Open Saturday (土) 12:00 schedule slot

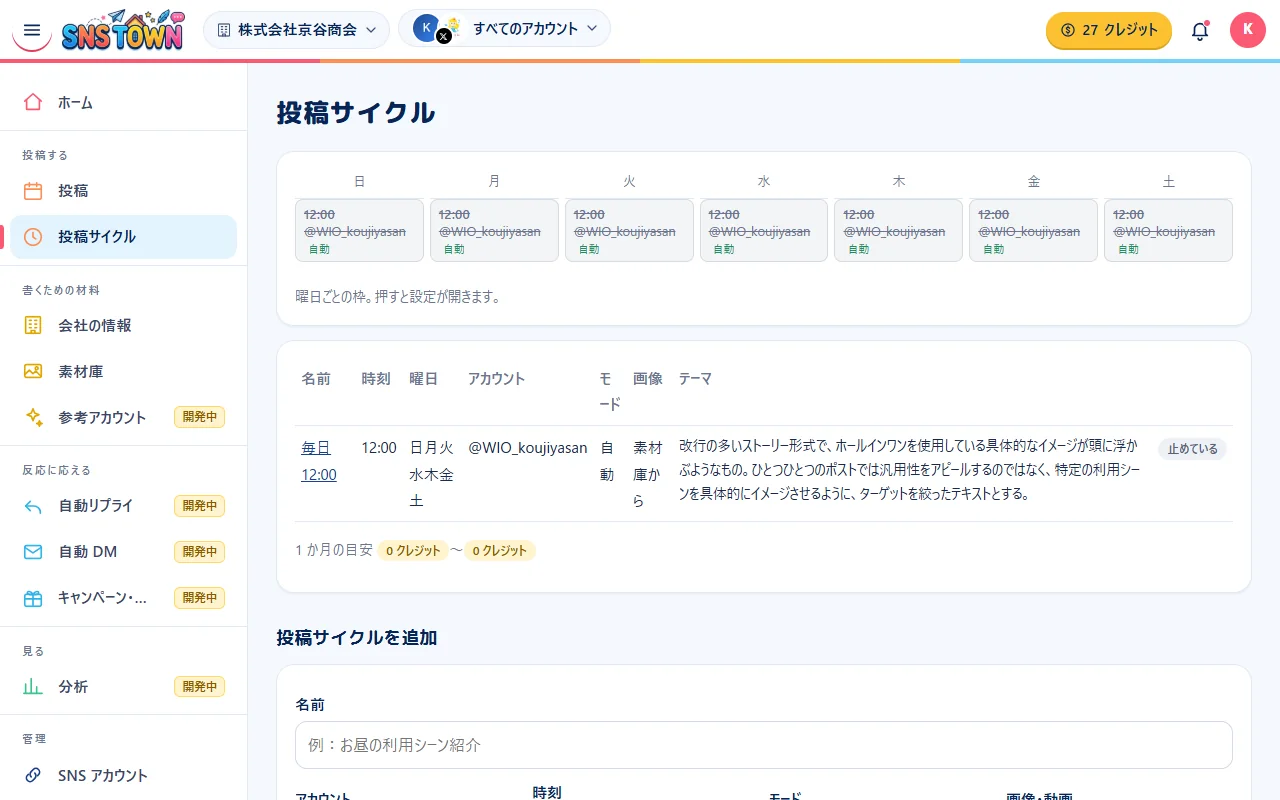1168,230
